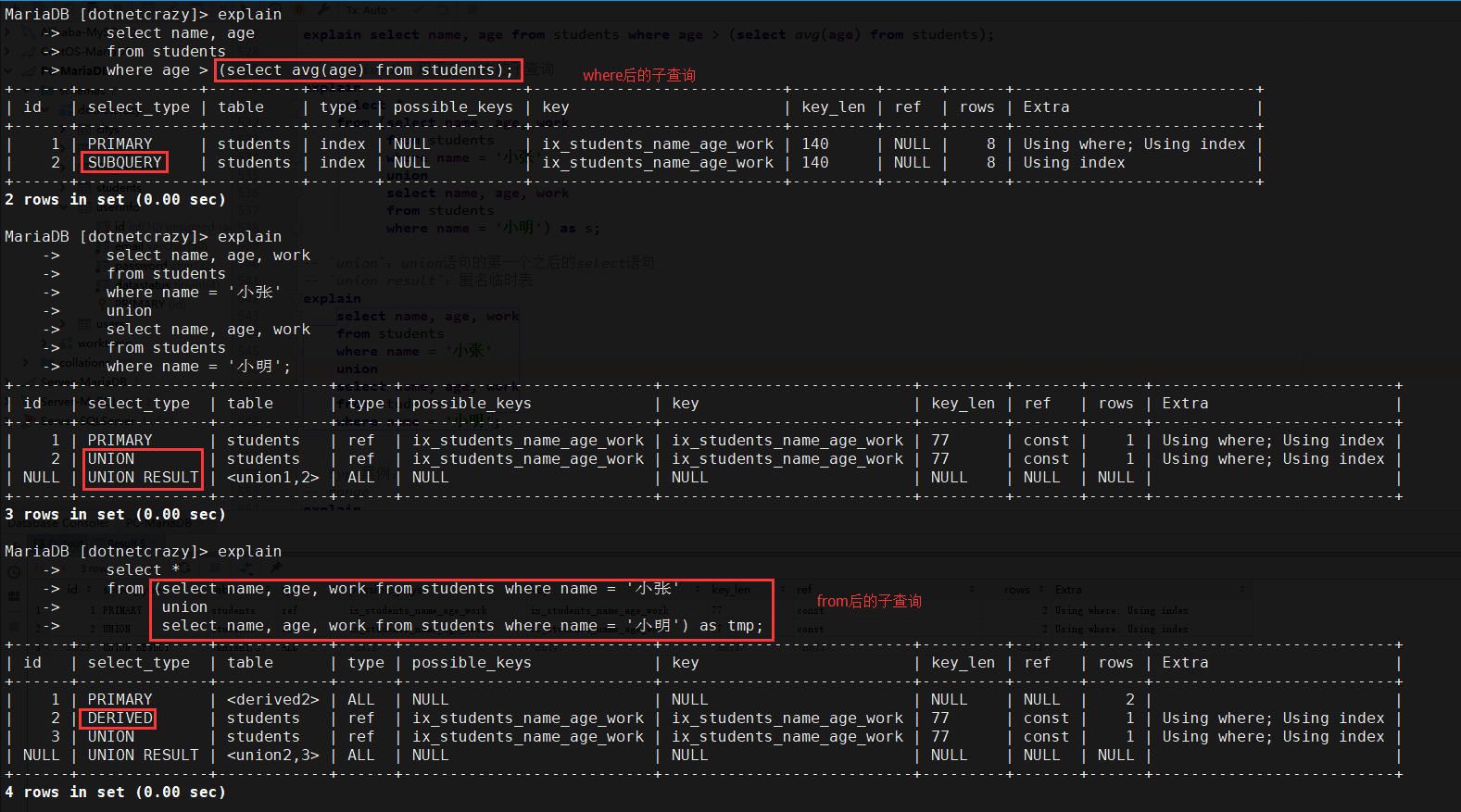Click the key_len 140 in the SUBQUERY row
This screenshot has height=812, width=1461.
(815, 163)
